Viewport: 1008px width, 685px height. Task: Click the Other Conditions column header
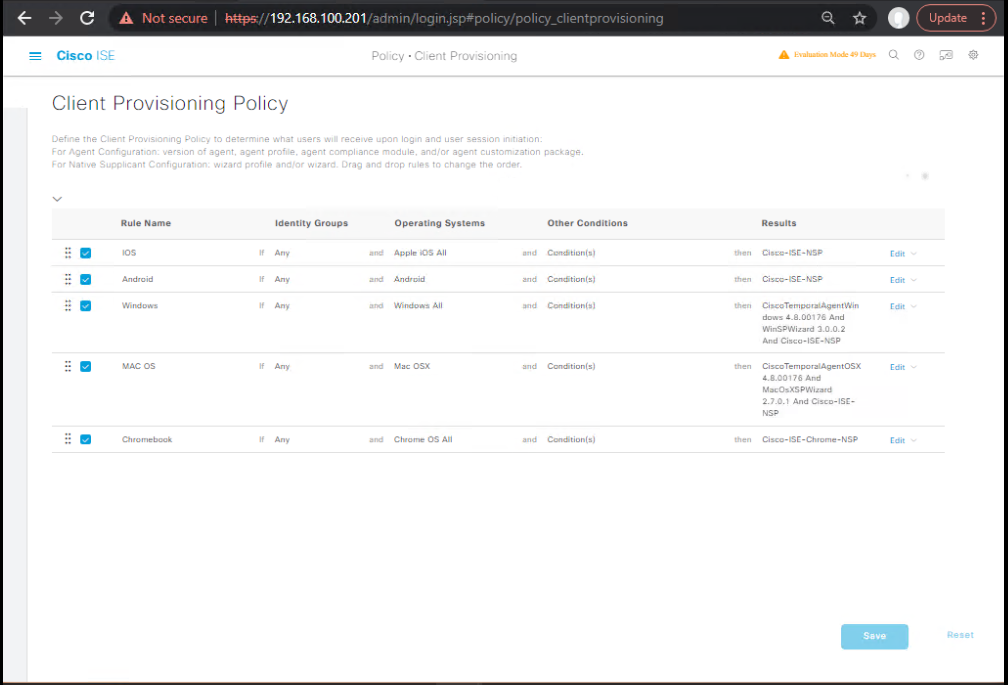coord(588,223)
